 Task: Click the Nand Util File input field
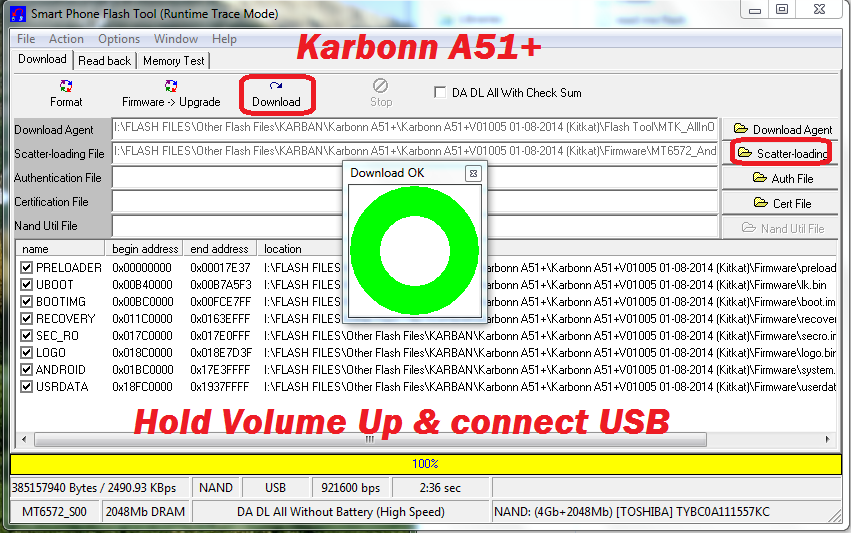click(415, 226)
